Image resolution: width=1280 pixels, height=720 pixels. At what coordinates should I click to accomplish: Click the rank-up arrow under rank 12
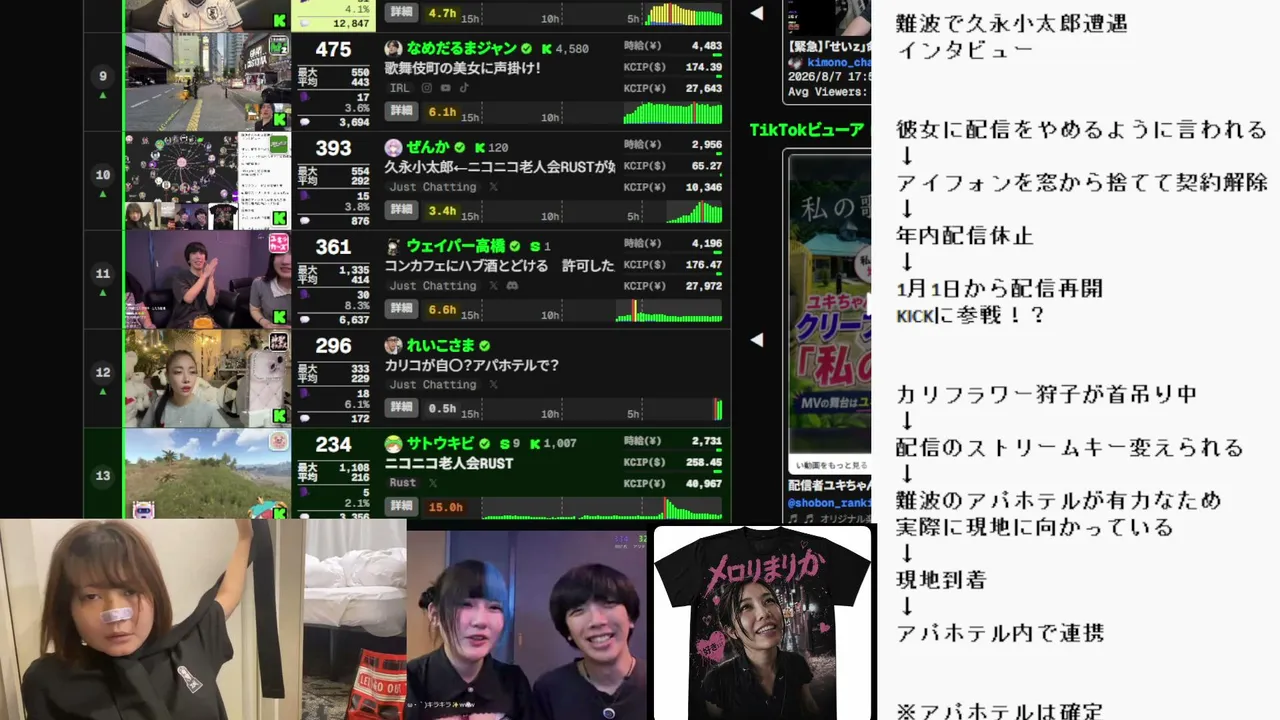coord(103,392)
